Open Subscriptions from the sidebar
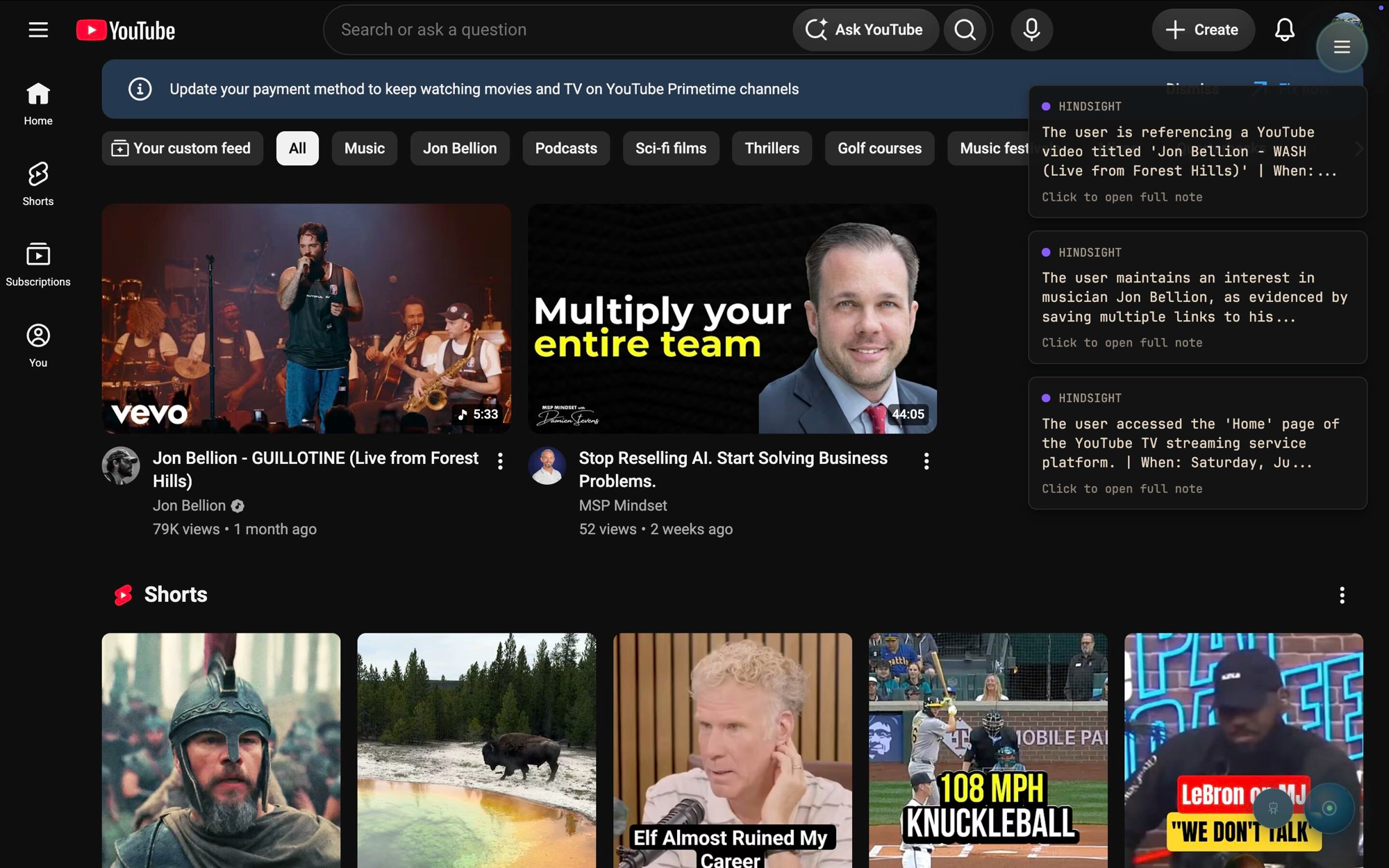 [38, 265]
